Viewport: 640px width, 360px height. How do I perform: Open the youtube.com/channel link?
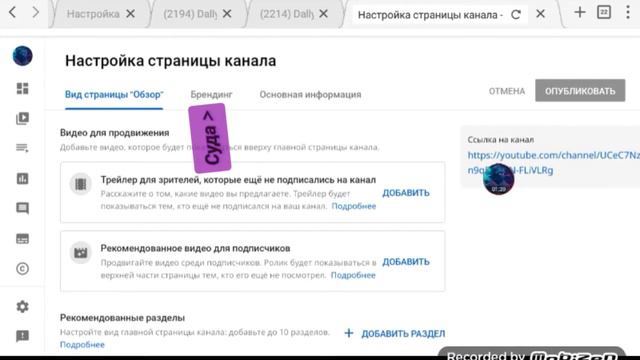click(x=553, y=162)
